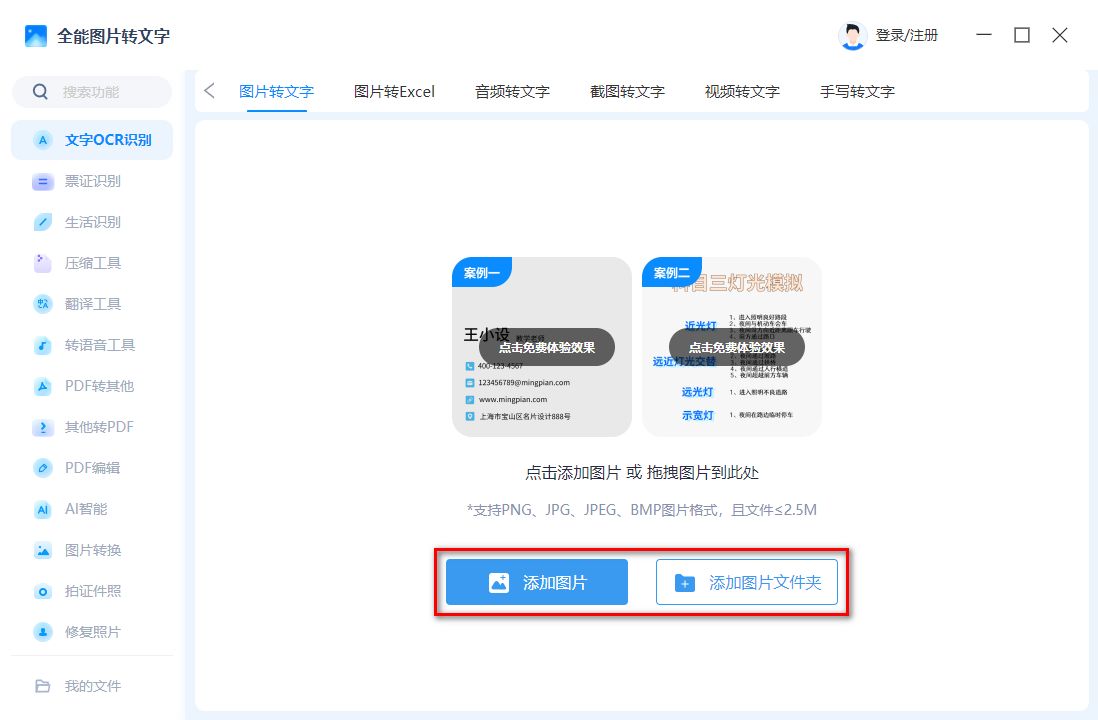Image resolution: width=1098 pixels, height=720 pixels.
Task: Click 点击免费体验效果 on 案例一
Action: click(x=547, y=347)
